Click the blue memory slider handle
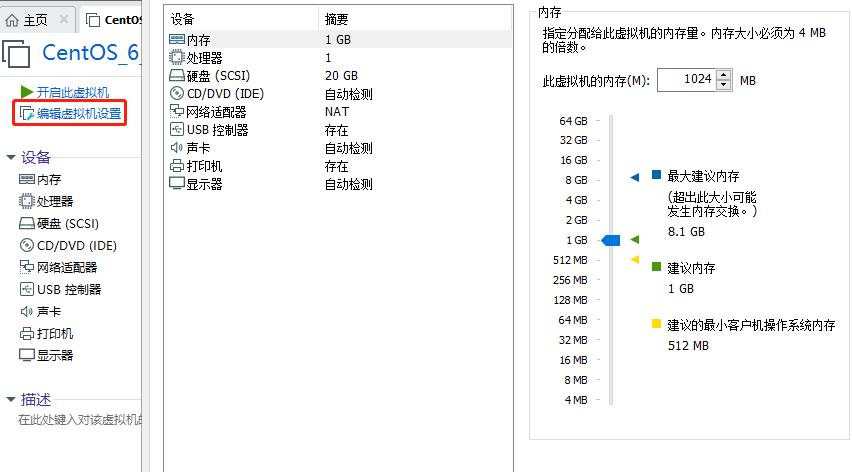Screen dimensions: 852x472 point(611,240)
